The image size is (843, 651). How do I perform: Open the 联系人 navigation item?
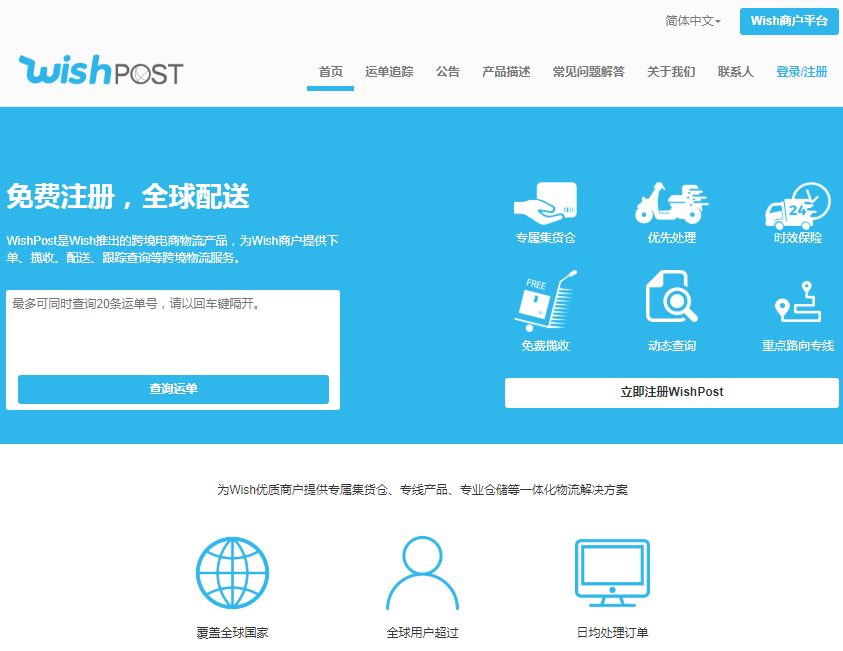[x=735, y=72]
